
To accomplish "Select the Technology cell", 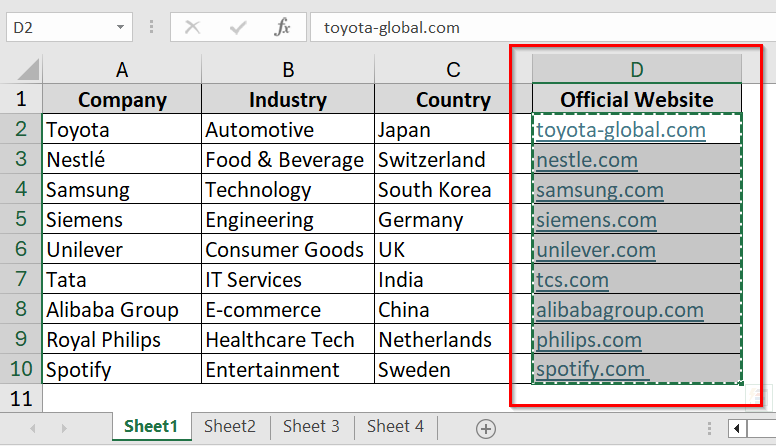I will click(x=288, y=189).
